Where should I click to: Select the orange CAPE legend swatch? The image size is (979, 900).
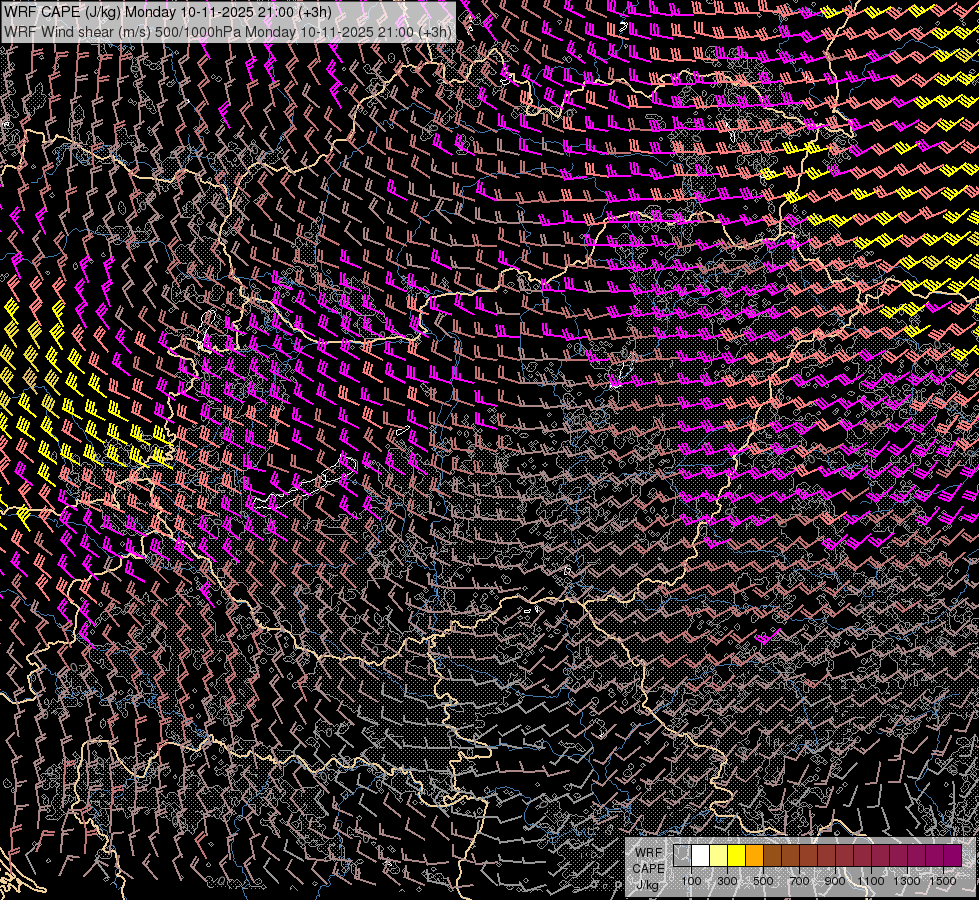pyautogui.click(x=754, y=856)
